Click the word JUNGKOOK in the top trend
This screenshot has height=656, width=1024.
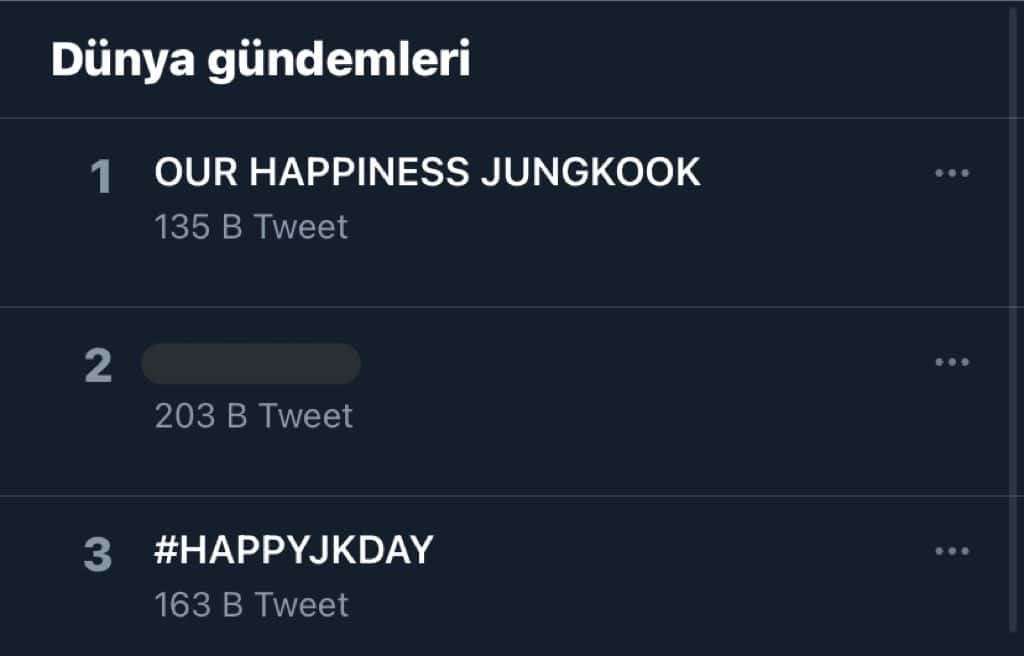pos(590,173)
